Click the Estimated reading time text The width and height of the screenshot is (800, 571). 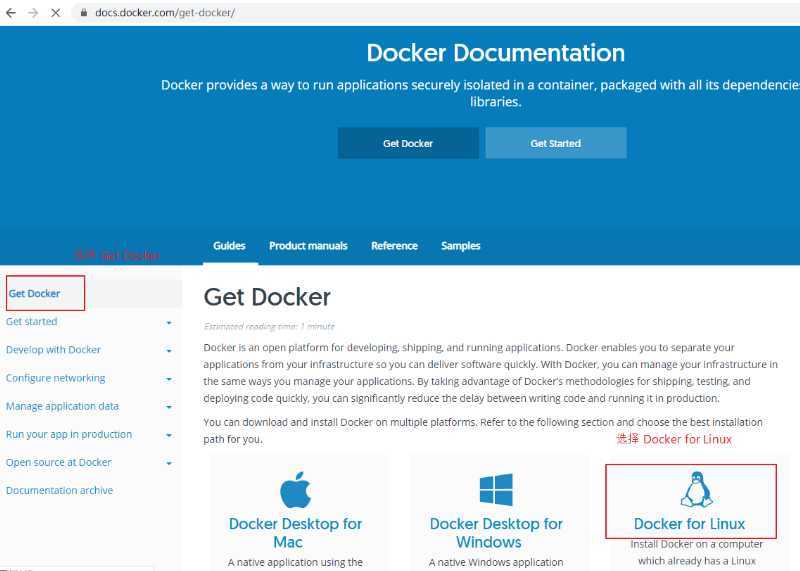click(x=269, y=327)
